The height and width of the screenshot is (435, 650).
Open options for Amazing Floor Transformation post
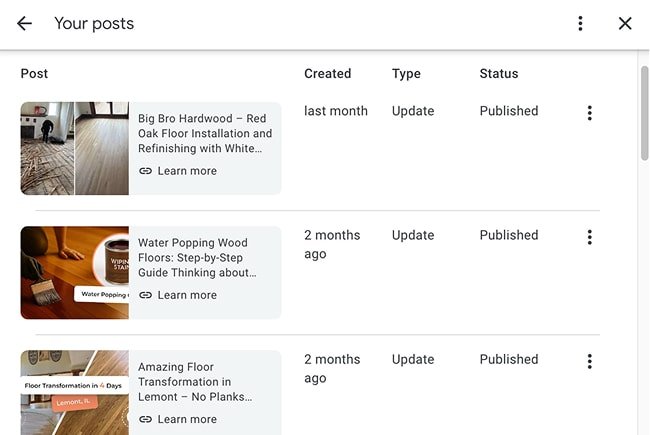coord(589,361)
